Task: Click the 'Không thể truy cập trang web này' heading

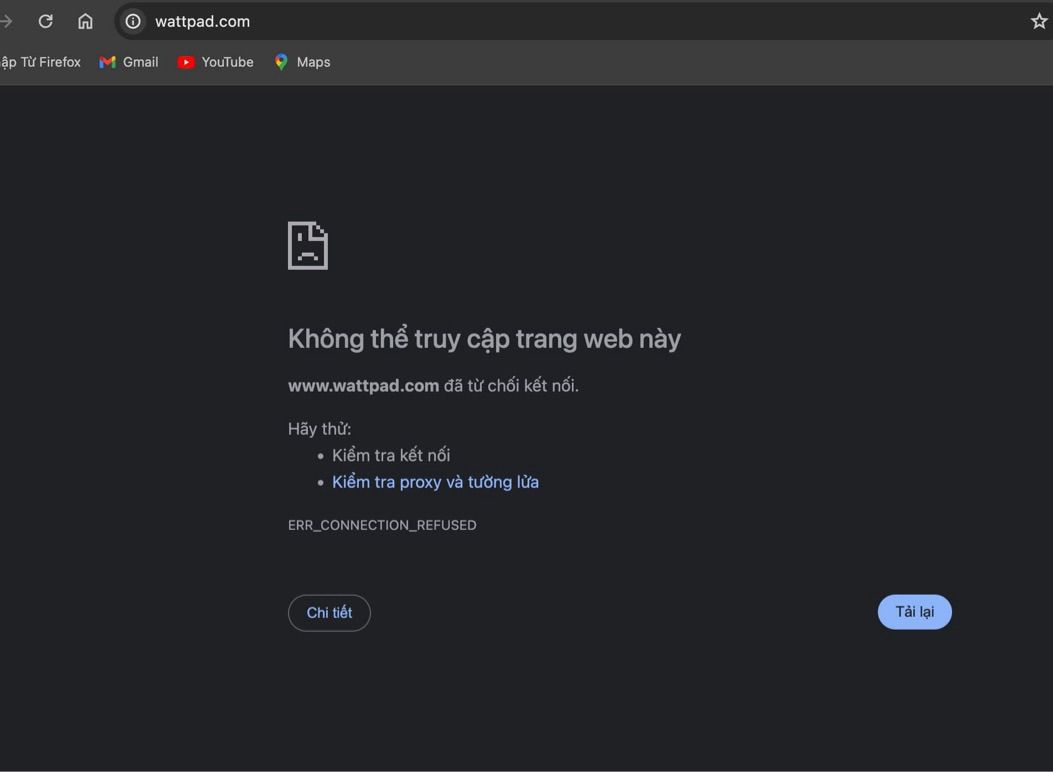Action: [x=484, y=339]
